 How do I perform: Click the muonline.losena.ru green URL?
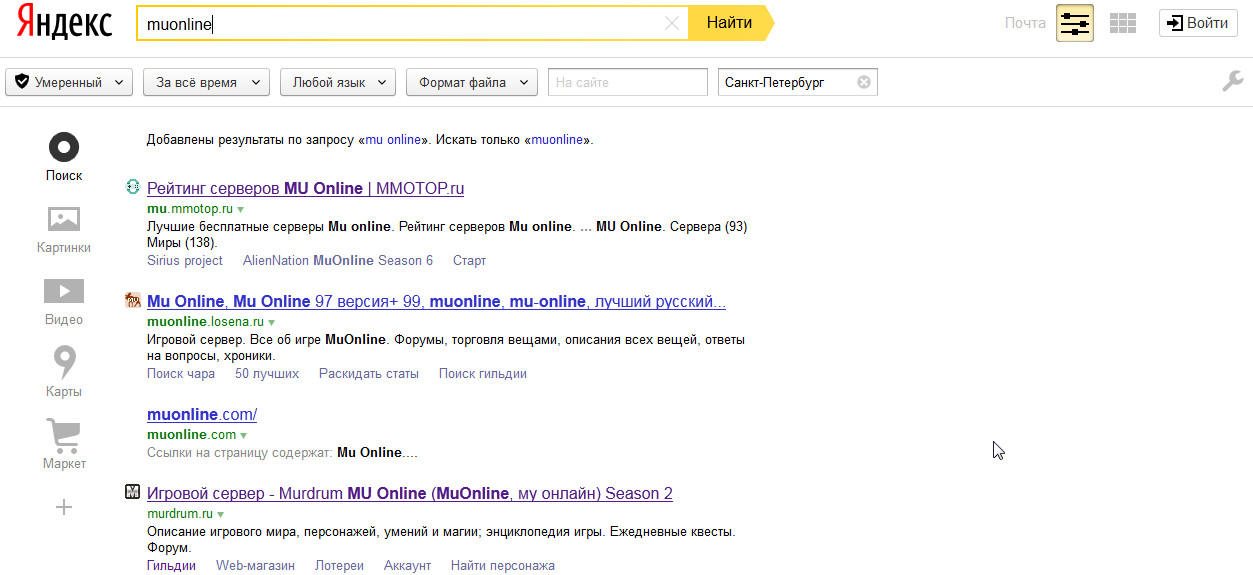click(205, 322)
